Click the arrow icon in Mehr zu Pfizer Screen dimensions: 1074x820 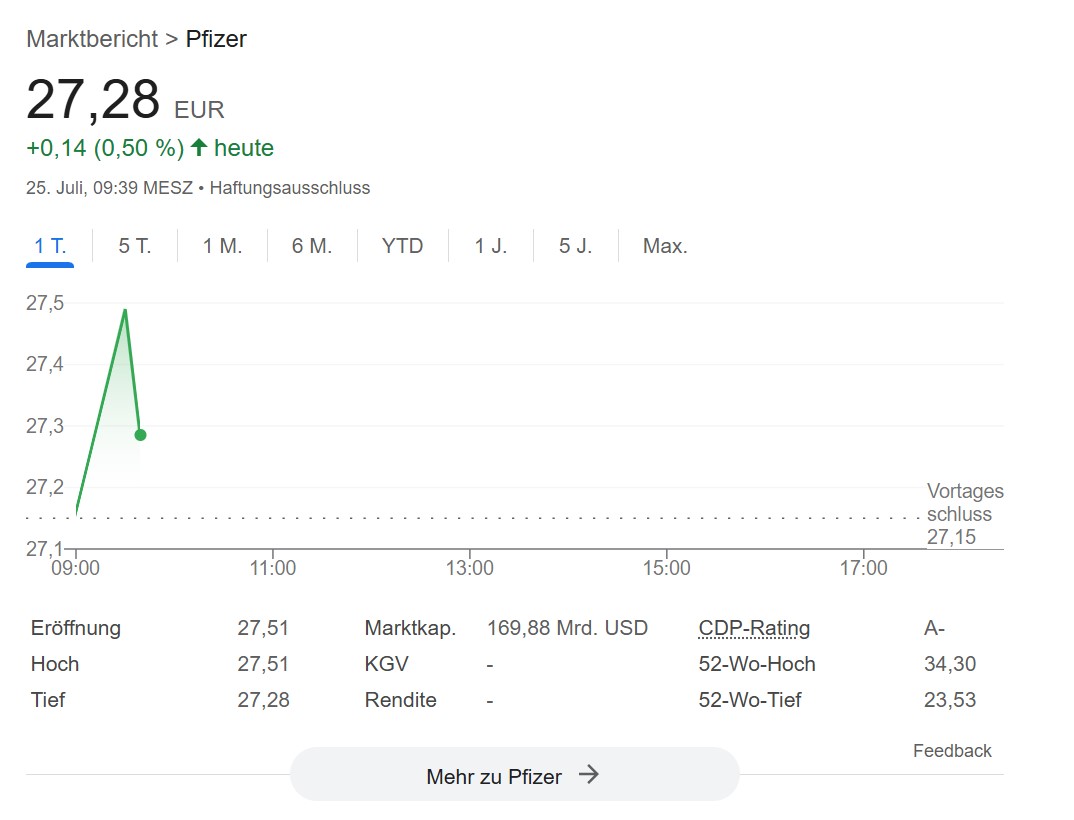[588, 775]
